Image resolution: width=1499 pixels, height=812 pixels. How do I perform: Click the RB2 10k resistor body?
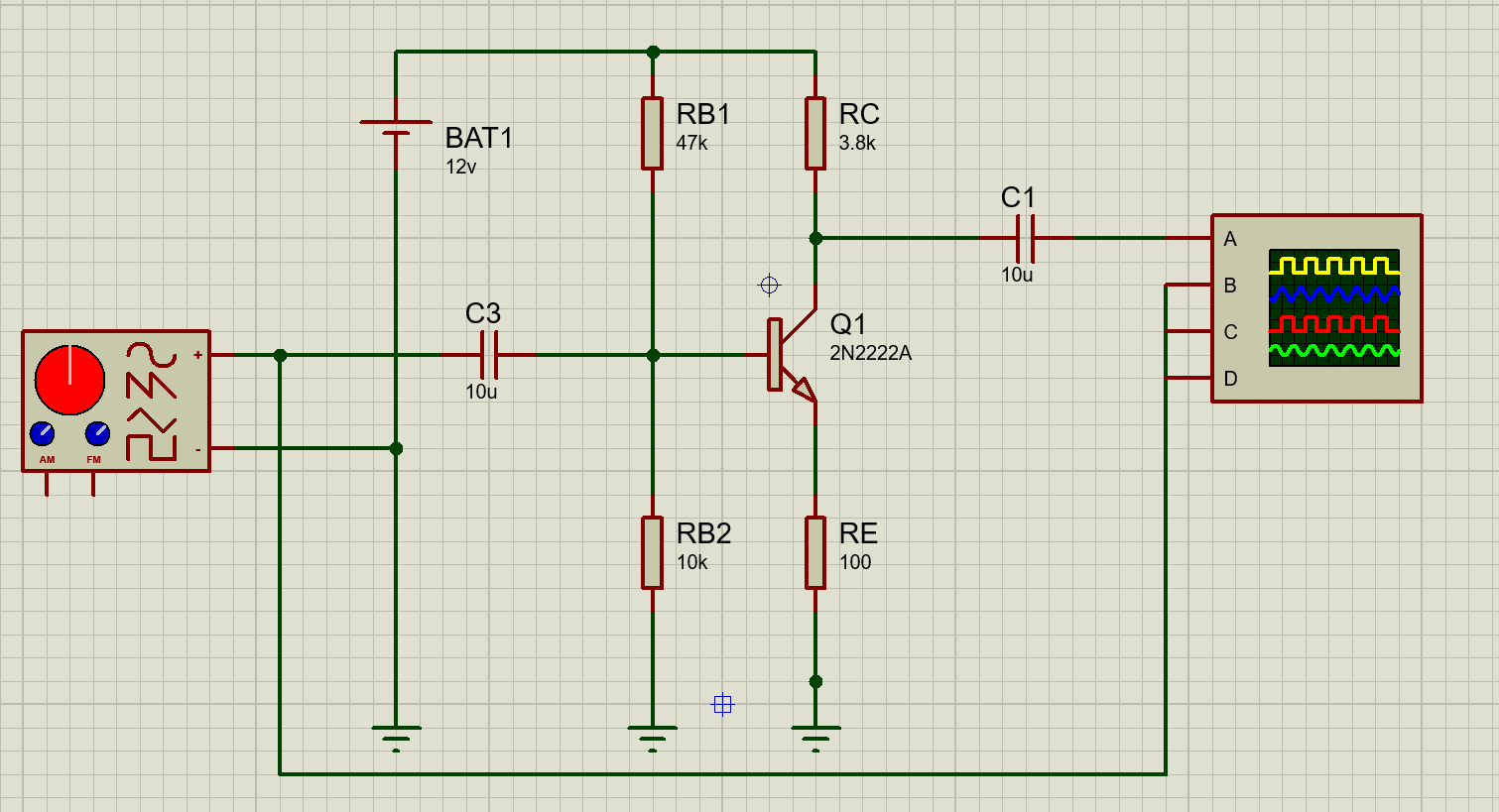click(652, 552)
